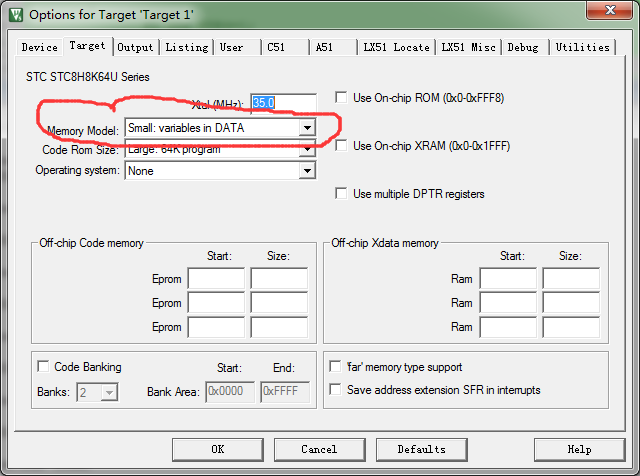Switch to the Device tab
This screenshot has height=476, width=640.
click(x=40, y=47)
